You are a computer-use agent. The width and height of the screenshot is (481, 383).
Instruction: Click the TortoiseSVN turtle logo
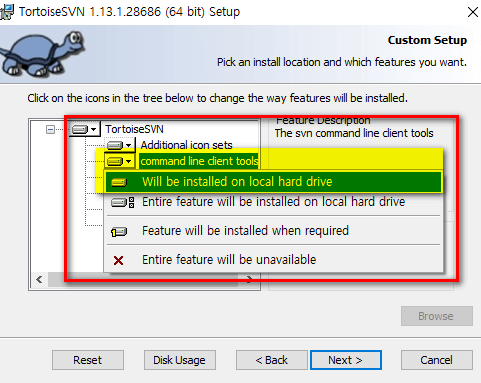(x=43, y=53)
